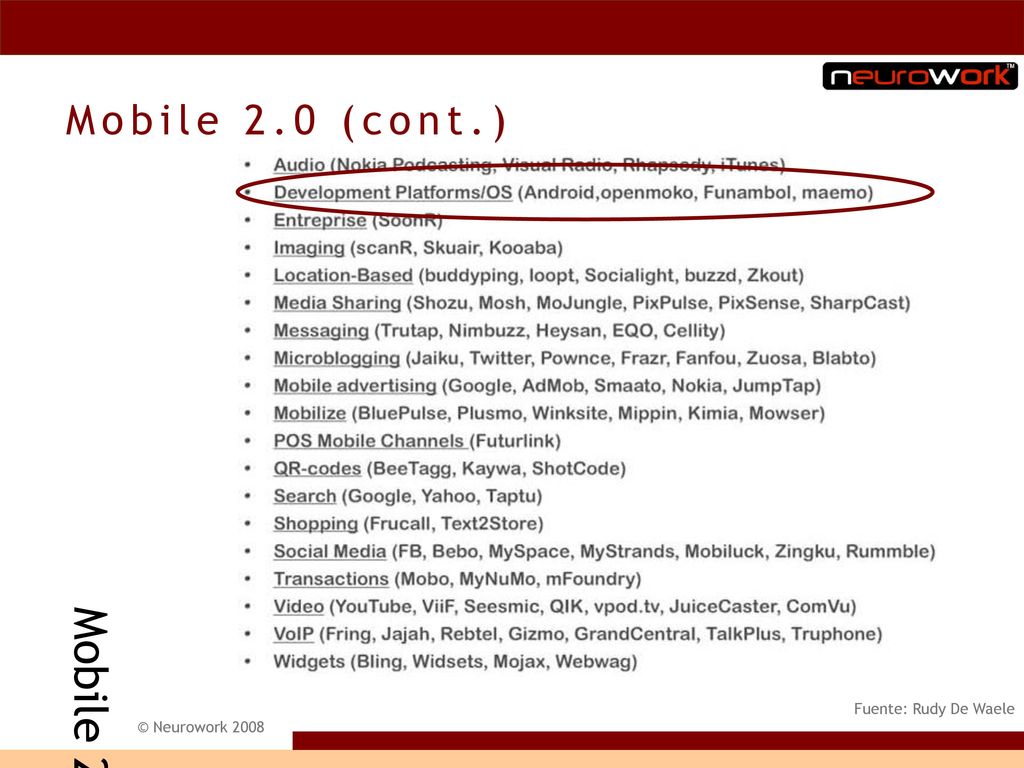
Task: Follow the Entreprise link
Action: (x=320, y=220)
